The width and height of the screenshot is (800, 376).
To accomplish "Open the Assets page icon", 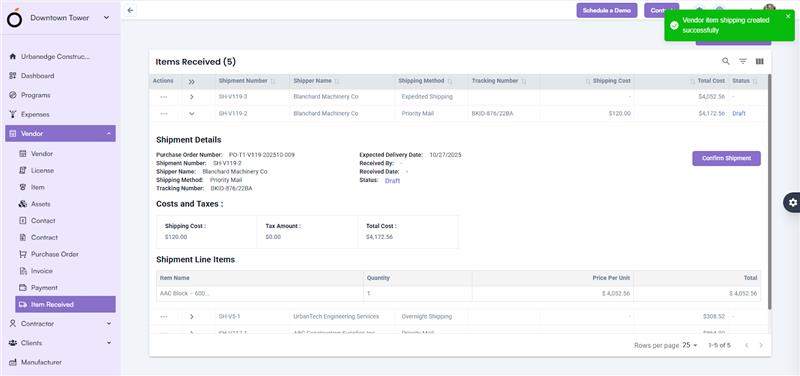I will point(22,204).
